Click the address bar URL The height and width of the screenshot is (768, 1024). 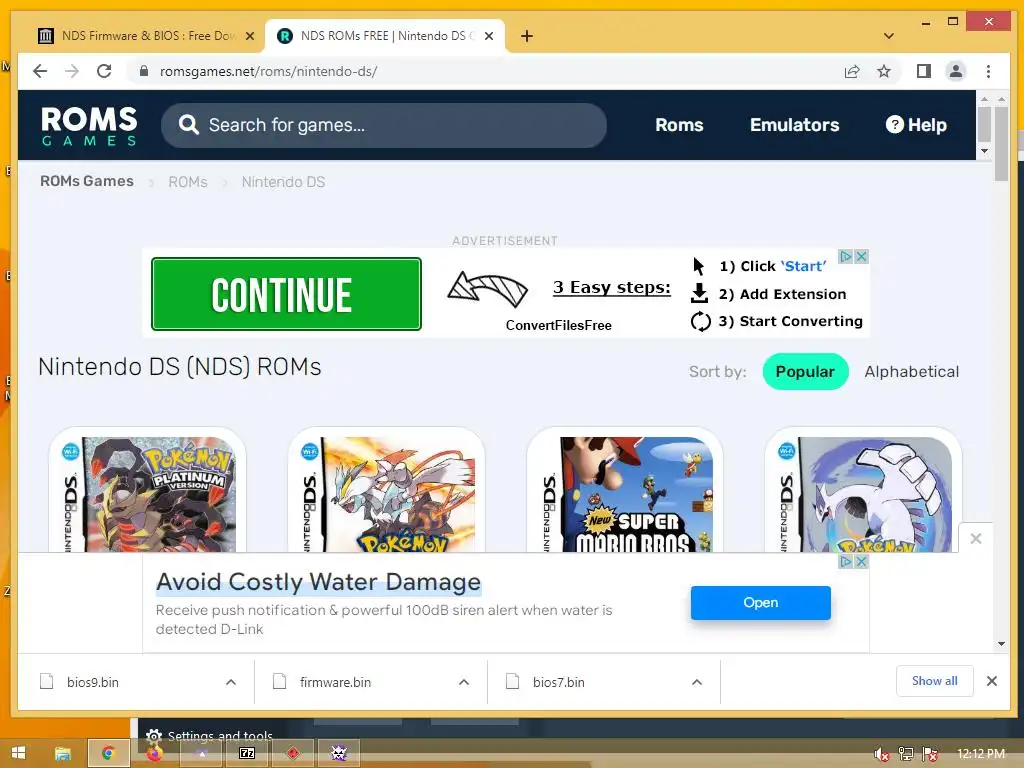click(268, 71)
